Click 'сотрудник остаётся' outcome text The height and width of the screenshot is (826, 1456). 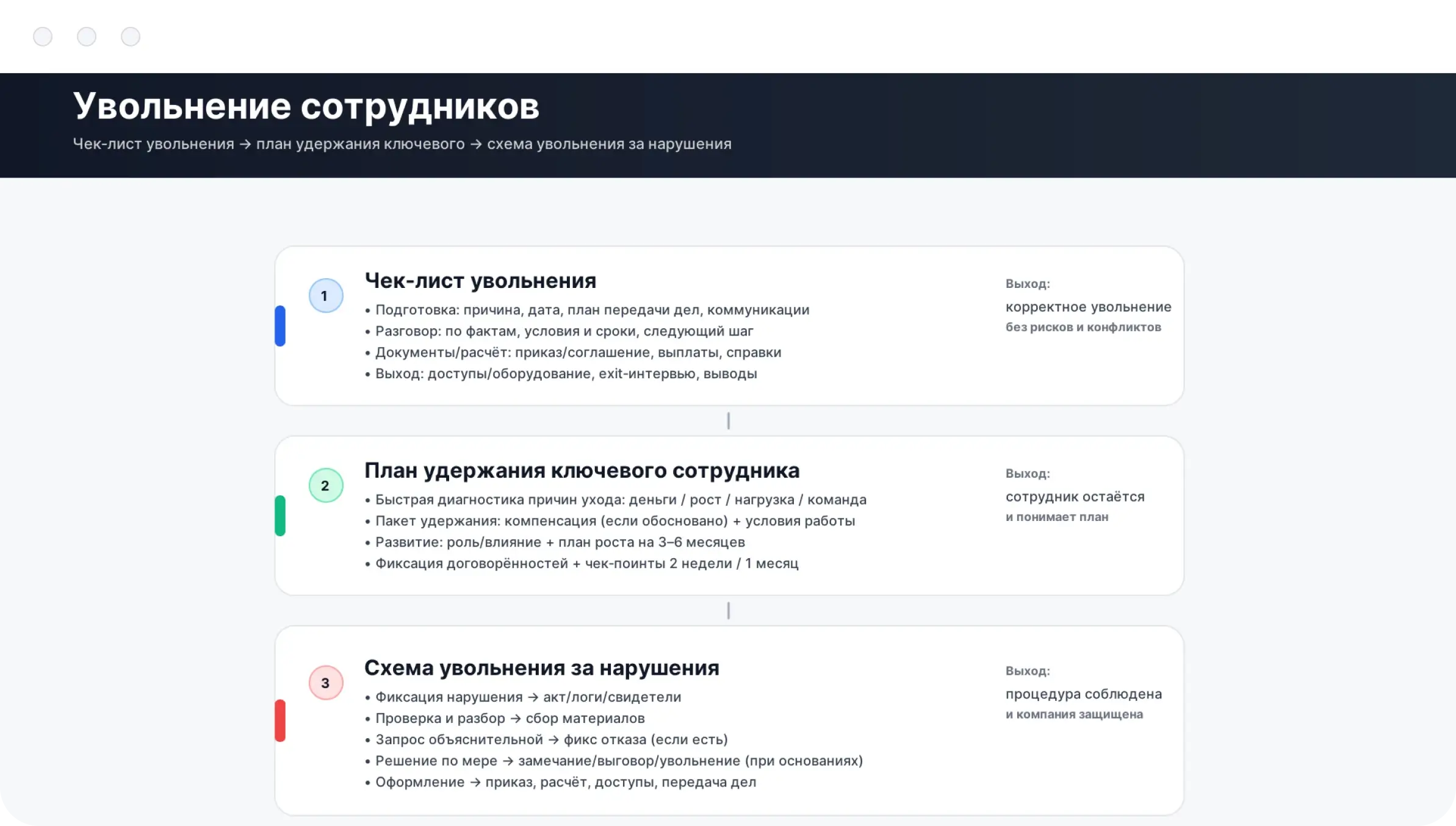[1075, 497]
